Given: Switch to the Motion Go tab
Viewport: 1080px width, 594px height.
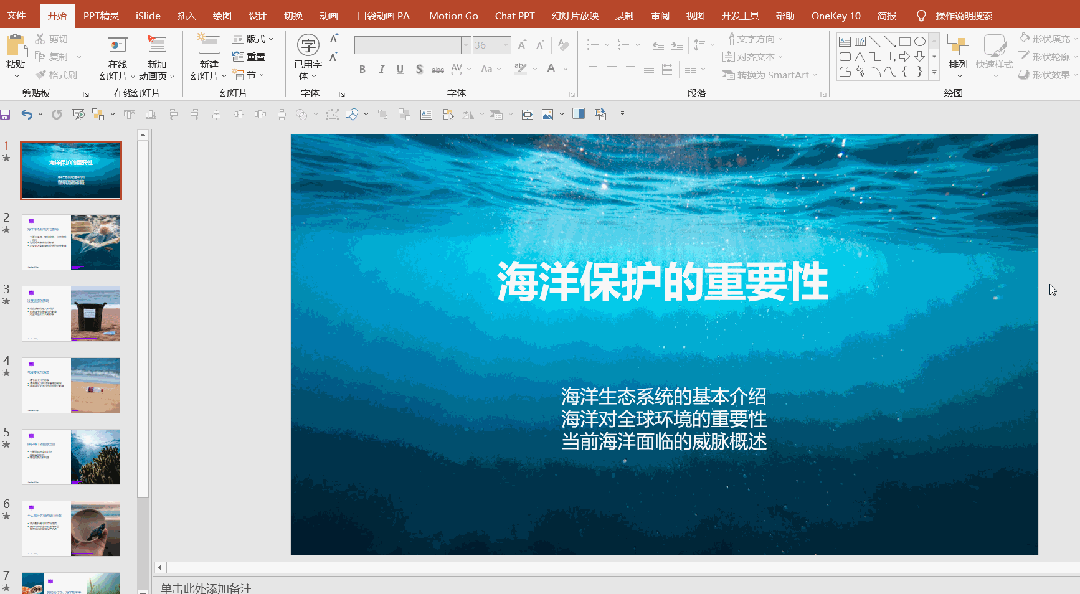Looking at the screenshot, I should coord(453,15).
